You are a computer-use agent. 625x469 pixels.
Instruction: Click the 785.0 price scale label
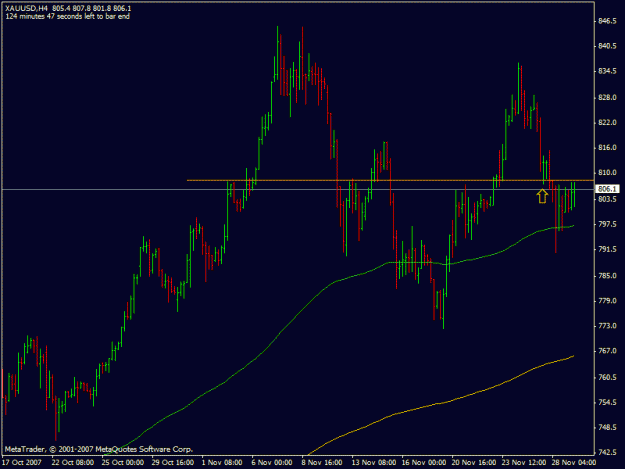pyautogui.click(x=607, y=276)
